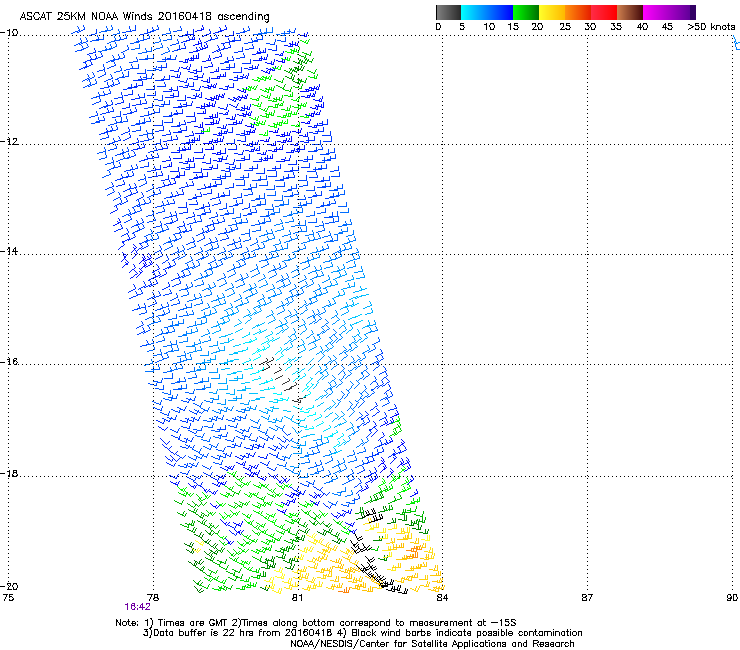Click the purple "16:42" swath time label
The image size is (740, 650).
(x=137, y=607)
